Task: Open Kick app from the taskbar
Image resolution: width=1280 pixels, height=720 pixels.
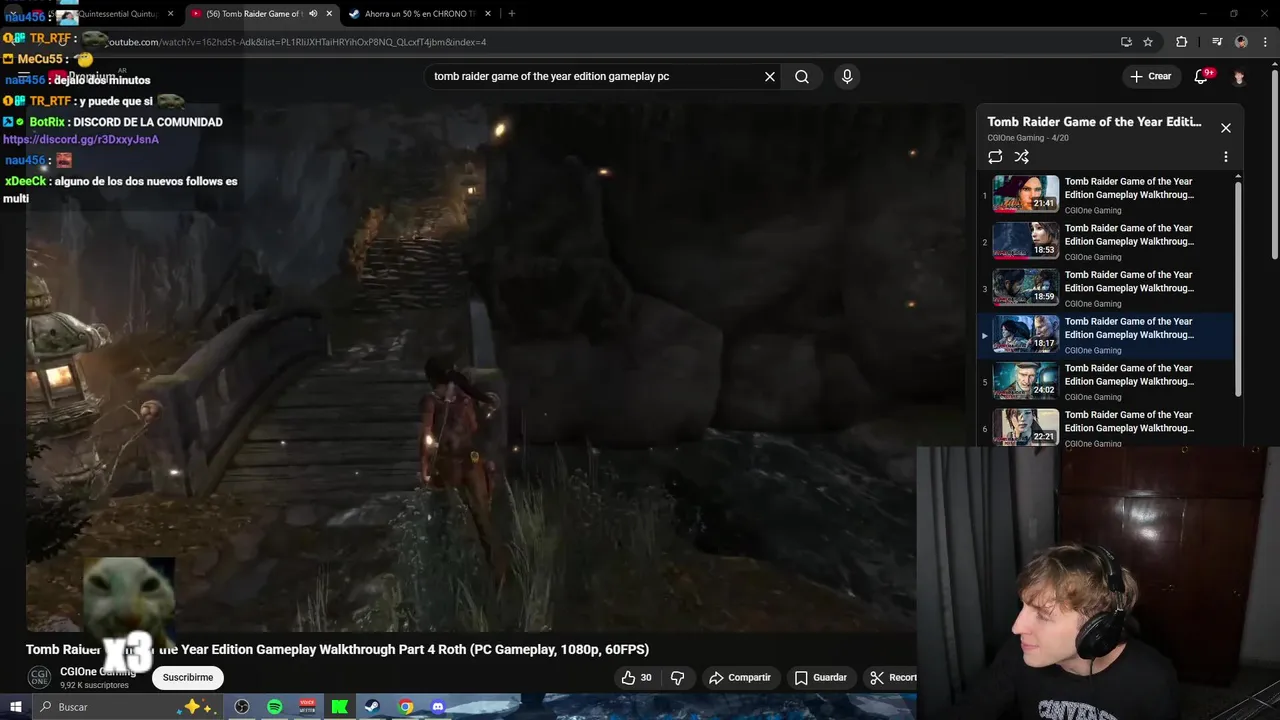Action: [340, 707]
